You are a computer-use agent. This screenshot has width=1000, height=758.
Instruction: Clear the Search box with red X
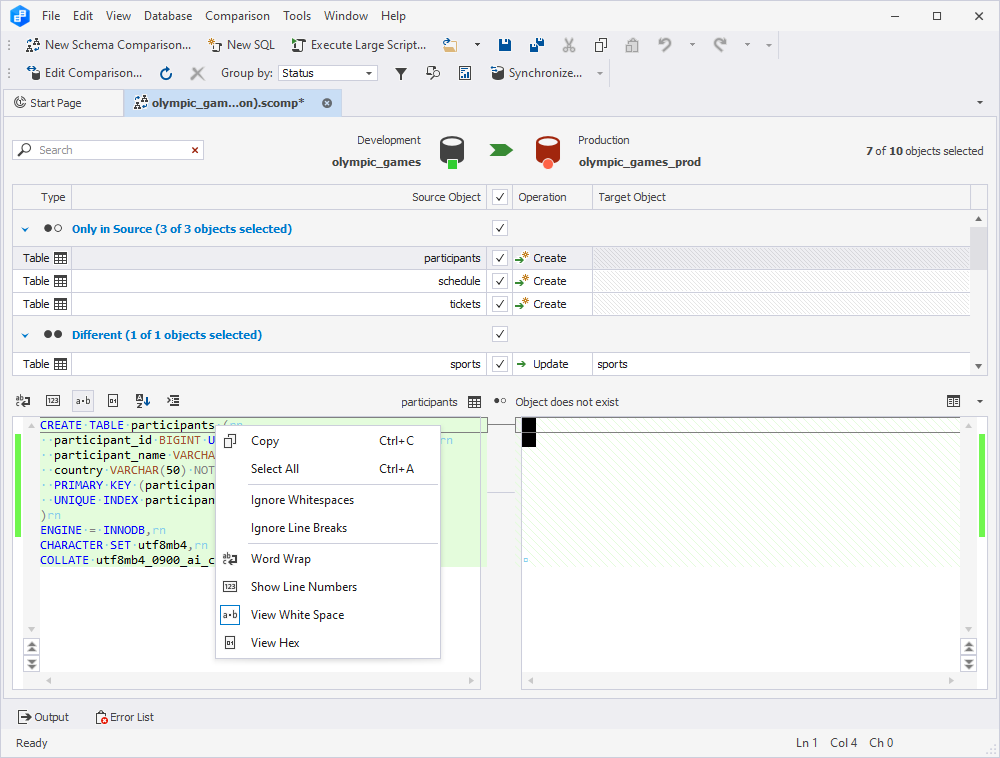click(195, 150)
